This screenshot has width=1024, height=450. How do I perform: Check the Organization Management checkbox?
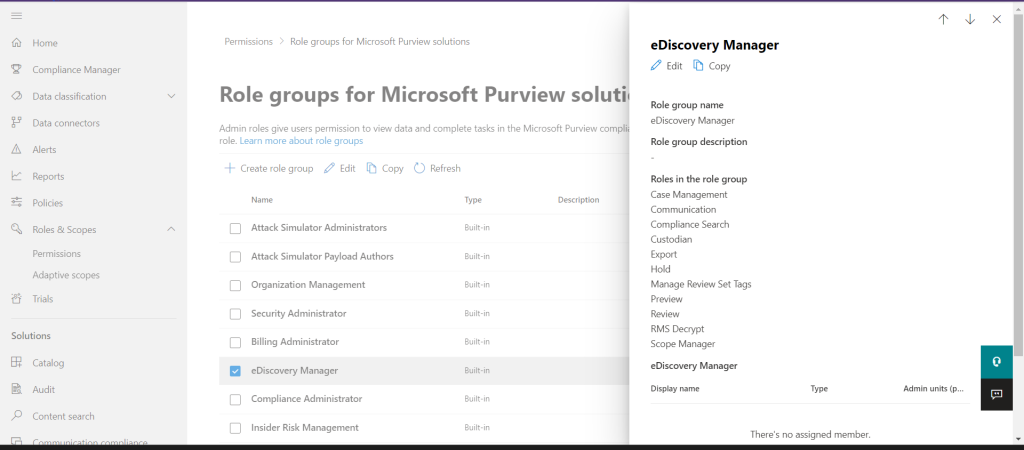[x=235, y=285]
